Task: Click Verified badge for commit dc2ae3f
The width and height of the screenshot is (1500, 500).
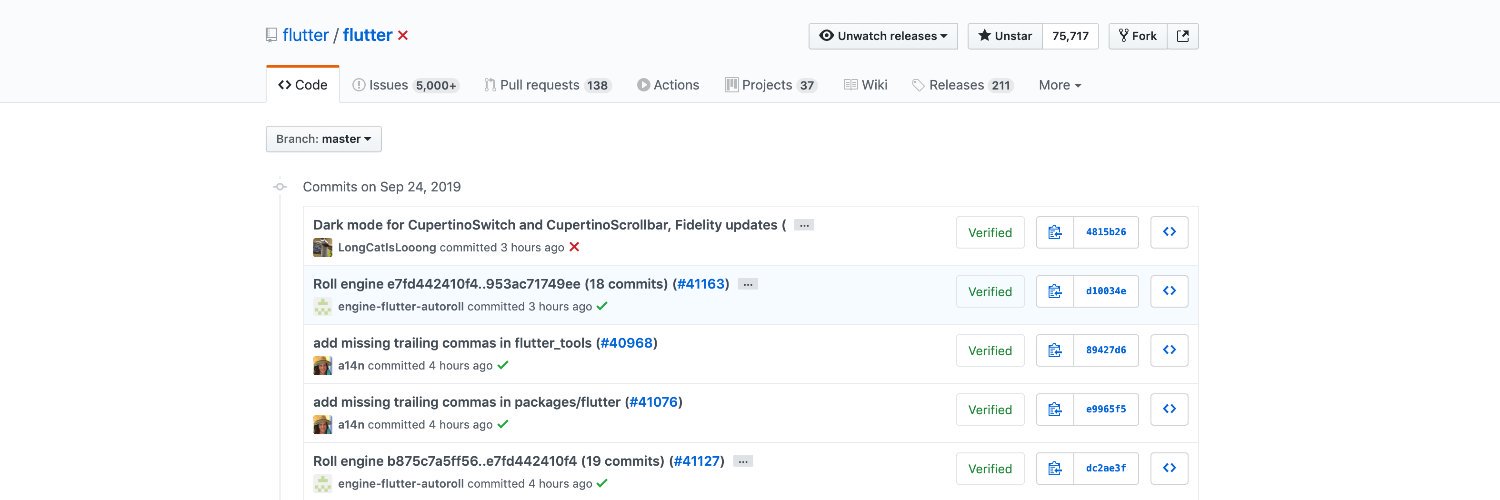Action: 990,468
